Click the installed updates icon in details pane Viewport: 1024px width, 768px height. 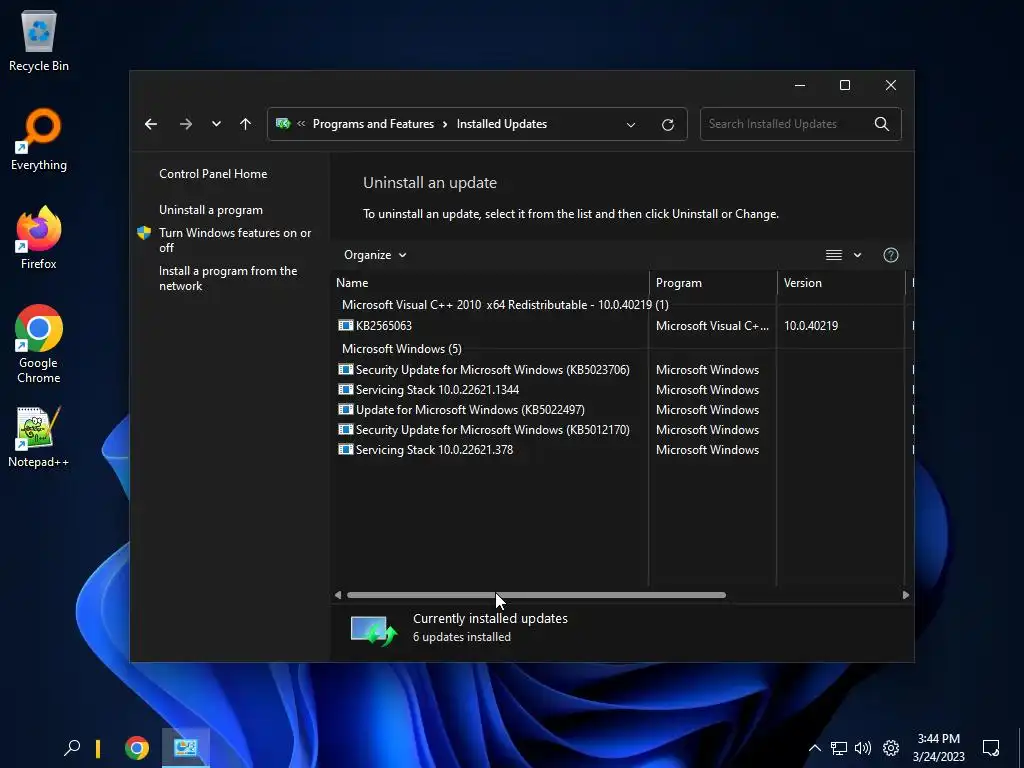click(374, 630)
